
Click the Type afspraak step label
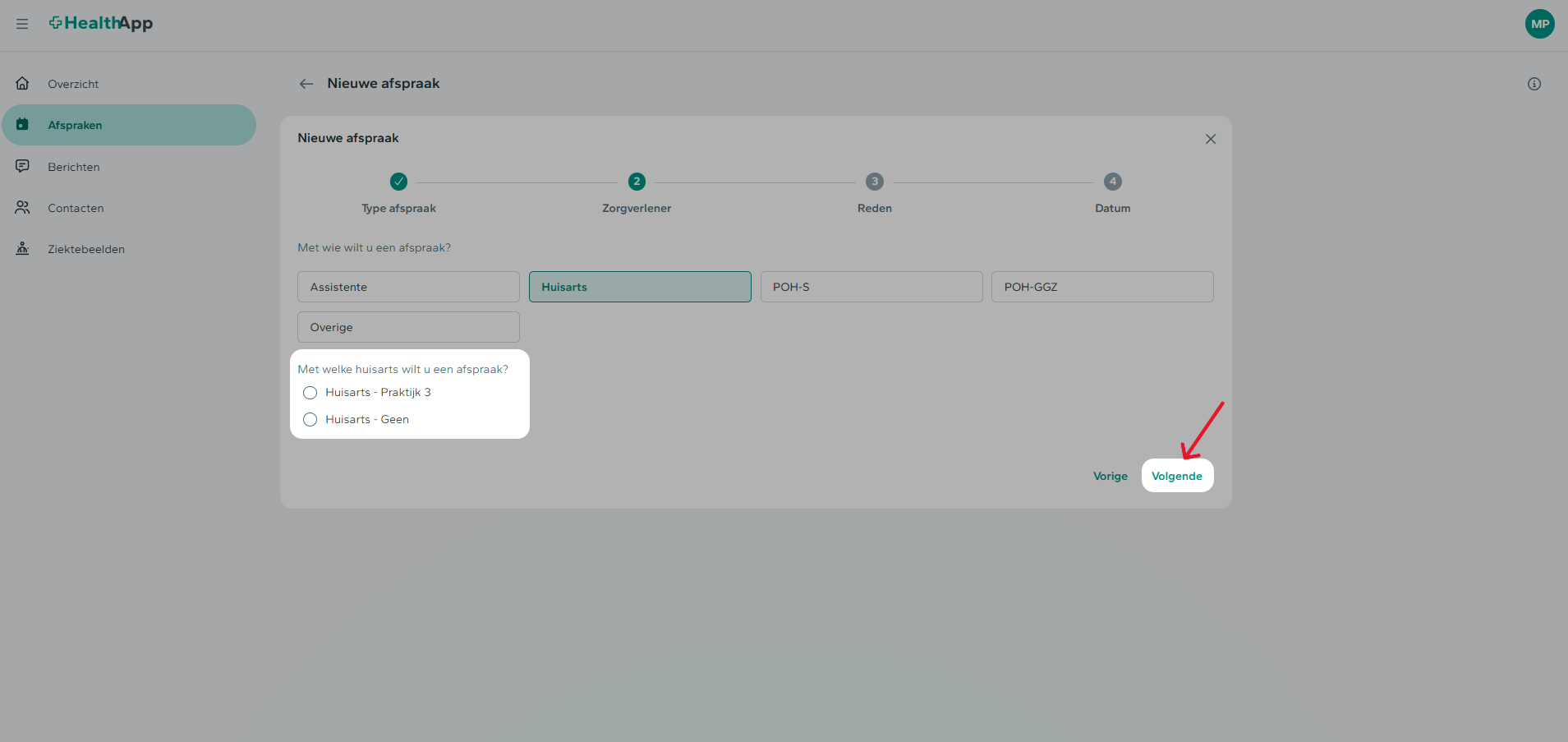(x=399, y=209)
